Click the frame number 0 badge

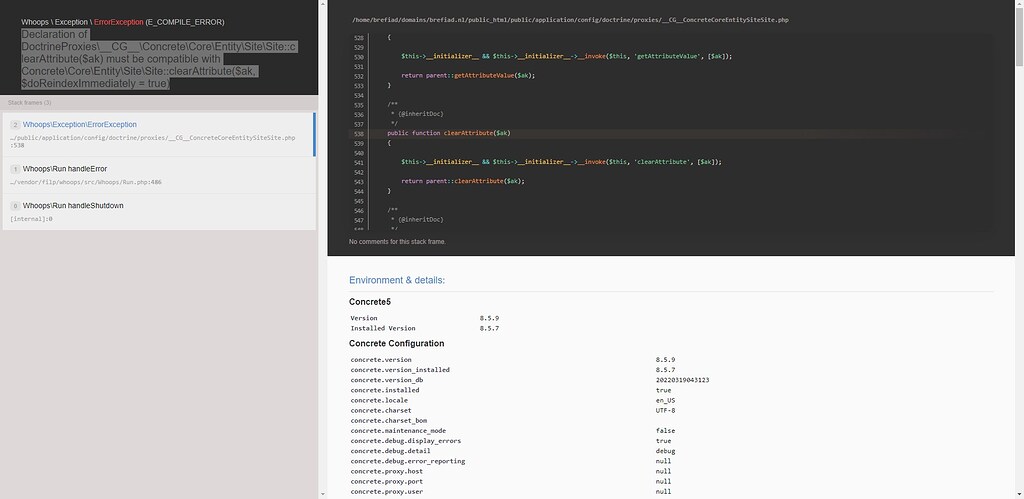pos(15,206)
